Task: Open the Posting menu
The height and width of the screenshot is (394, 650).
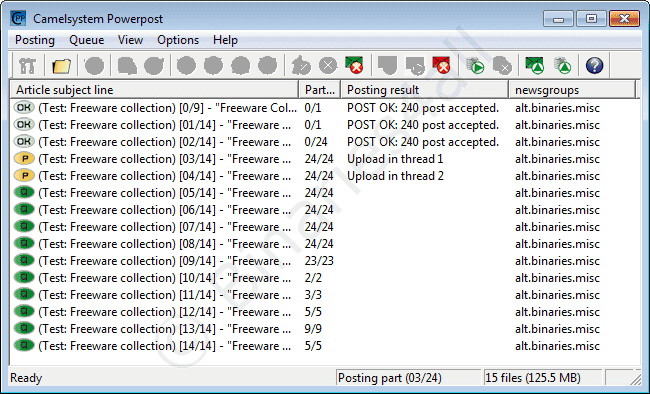Action: click(x=35, y=40)
